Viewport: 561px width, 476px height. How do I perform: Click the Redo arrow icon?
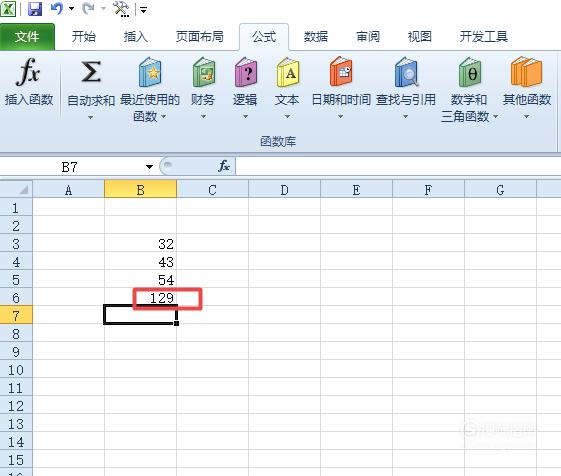point(88,8)
